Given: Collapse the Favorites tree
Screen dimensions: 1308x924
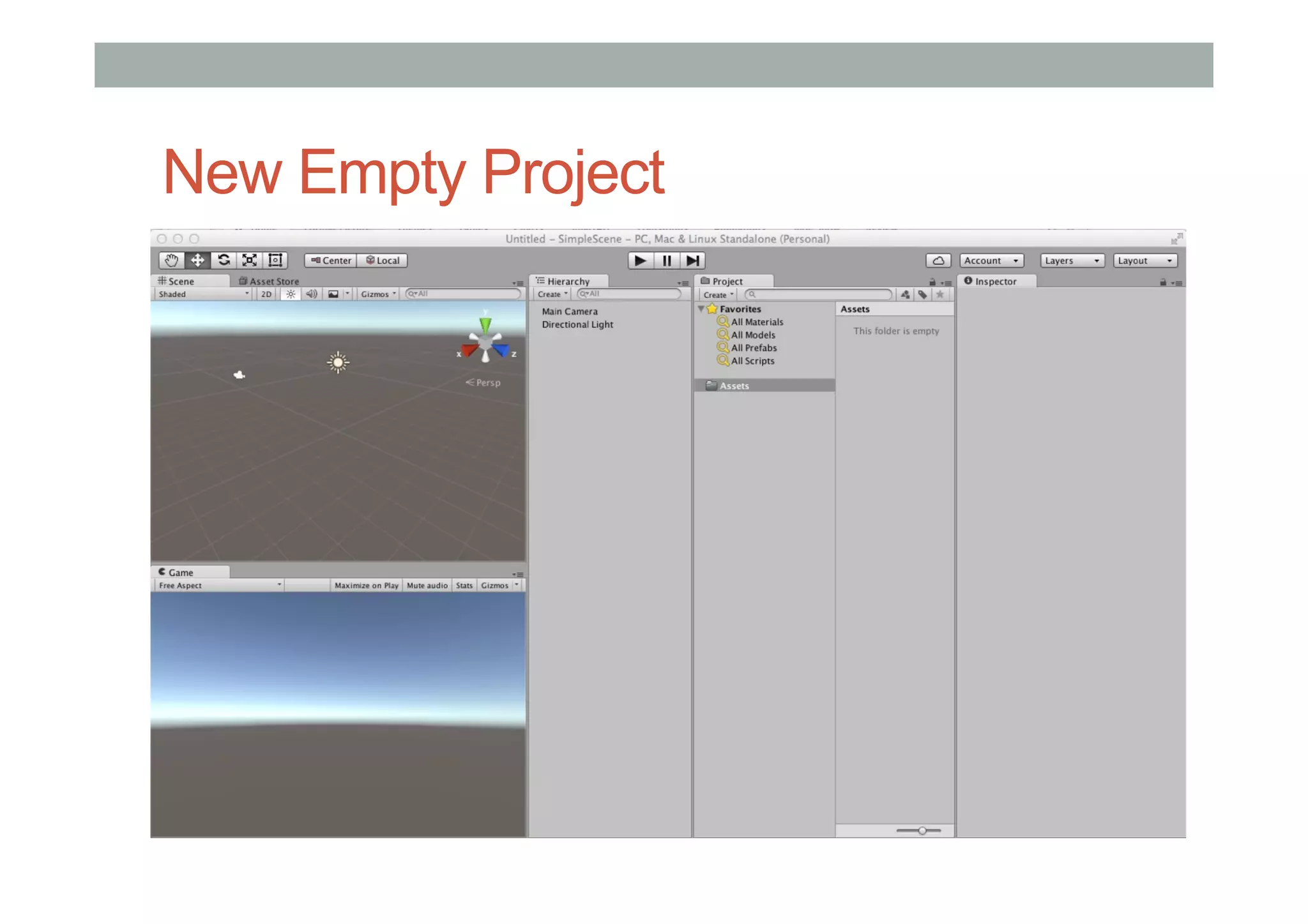Looking at the screenshot, I should [x=701, y=309].
